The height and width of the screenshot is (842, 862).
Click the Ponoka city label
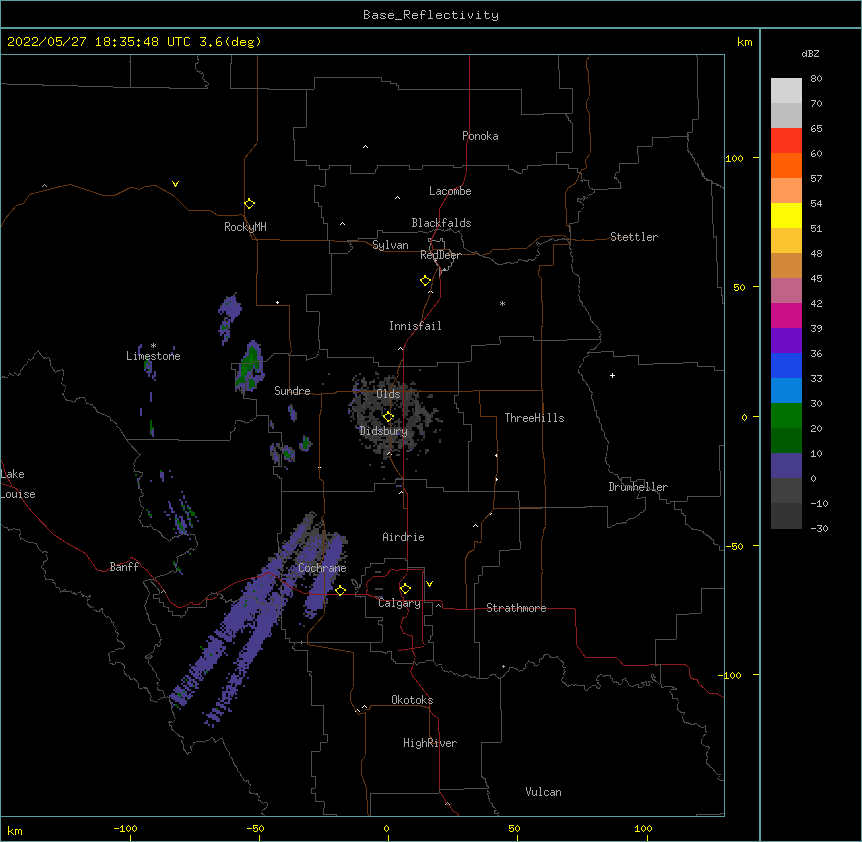click(x=480, y=136)
